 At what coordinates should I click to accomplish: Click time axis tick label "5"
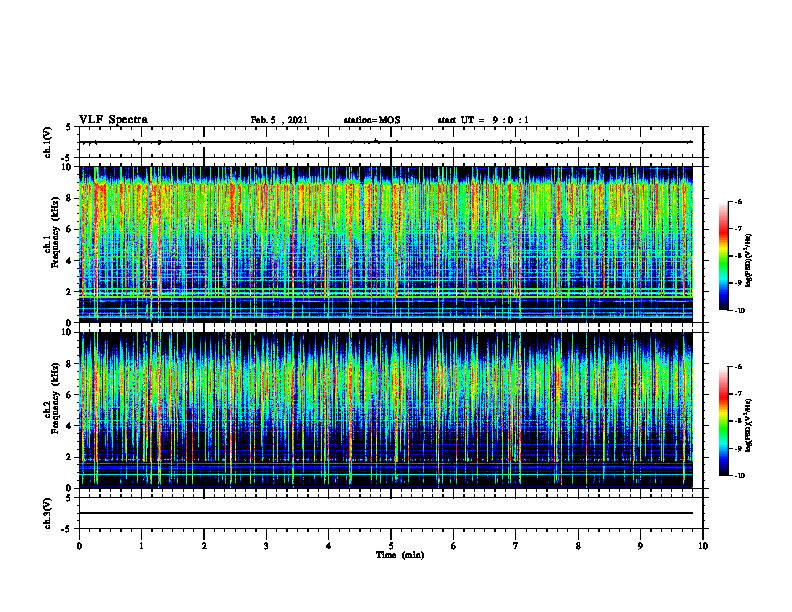pos(391,546)
